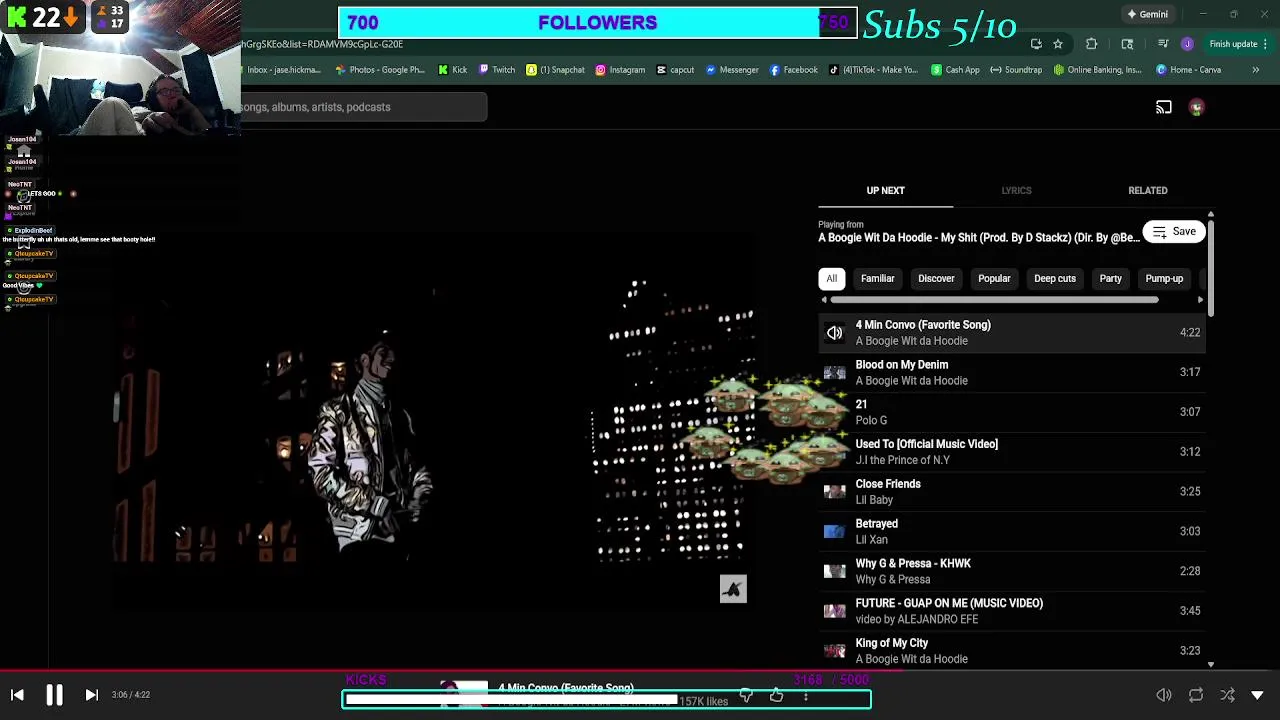Screen dimensions: 1280x720
Task: Click the chip row left scroll arrow
Action: coord(824,300)
